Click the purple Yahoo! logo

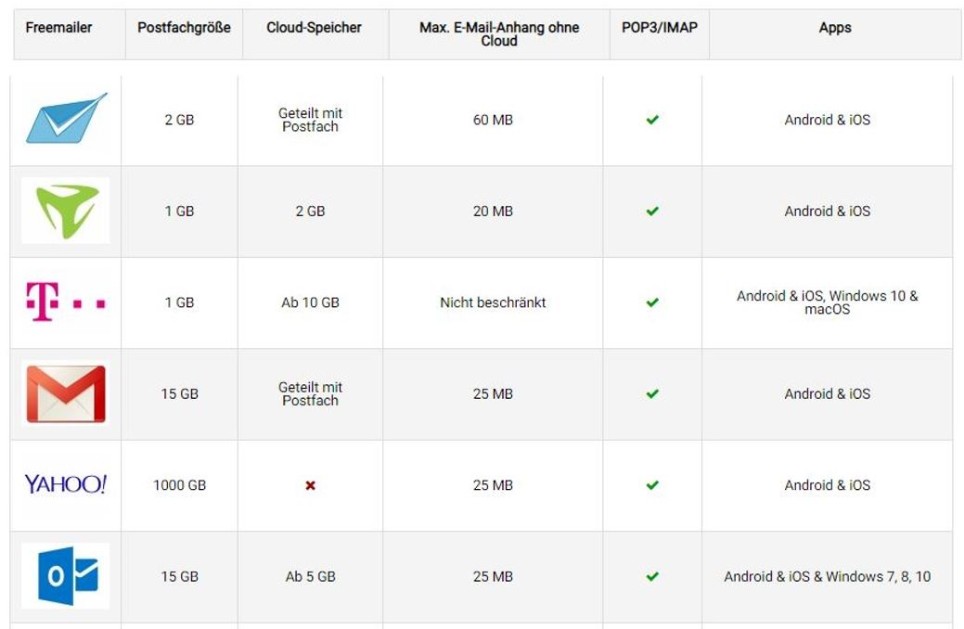pos(66,485)
